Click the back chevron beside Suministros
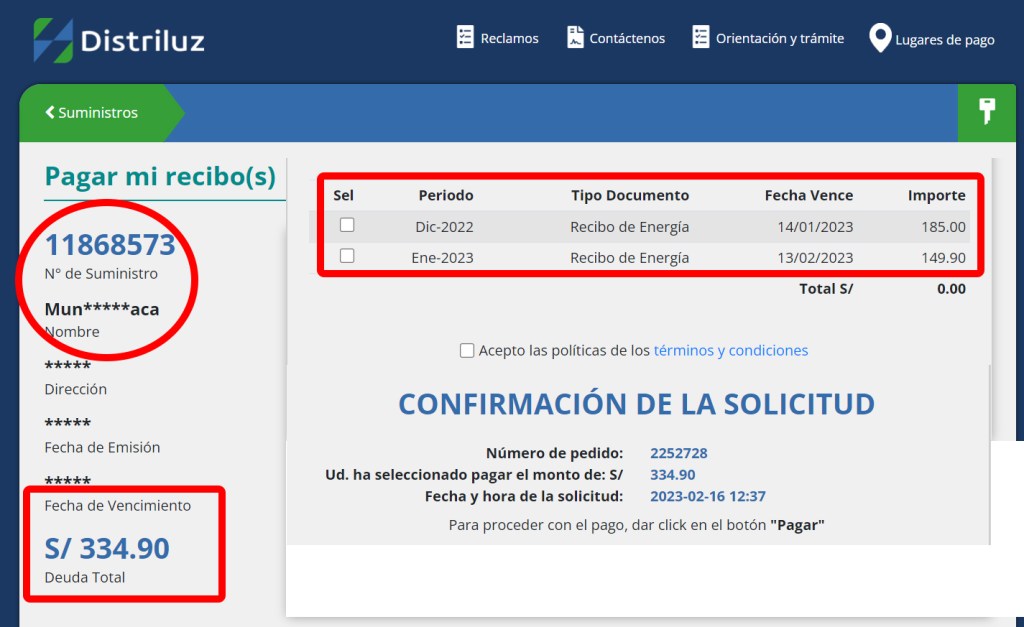Screen dimensions: 1024x627 [50, 113]
